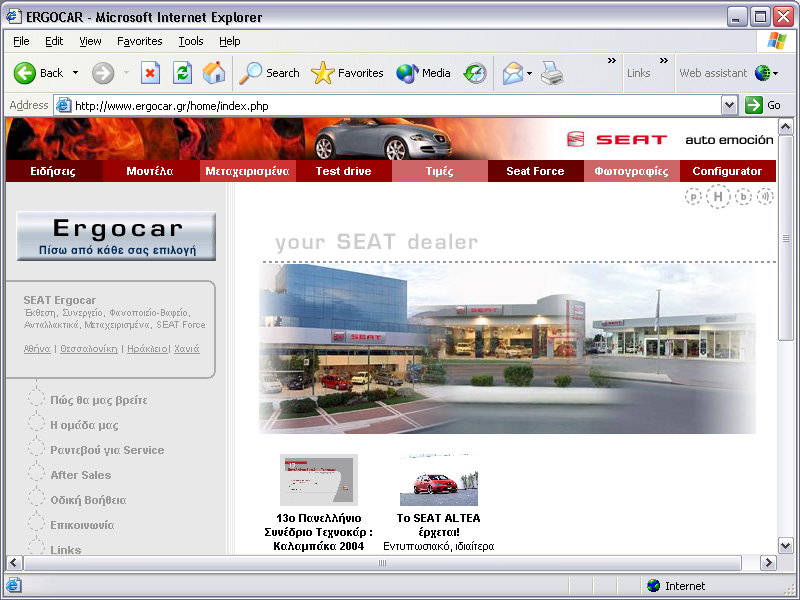The height and width of the screenshot is (600, 800).
Task: Open the View menu
Action: click(90, 41)
